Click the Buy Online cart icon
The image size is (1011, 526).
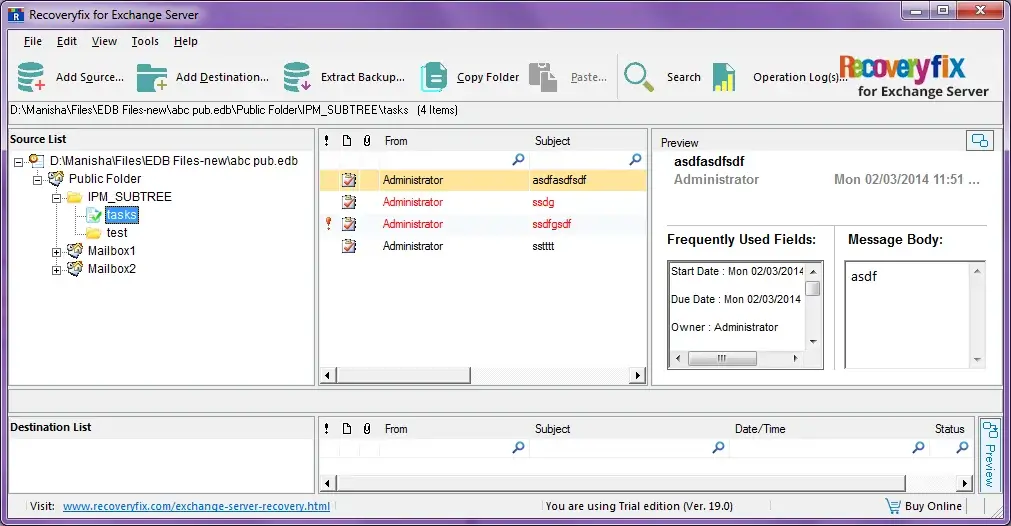893,506
